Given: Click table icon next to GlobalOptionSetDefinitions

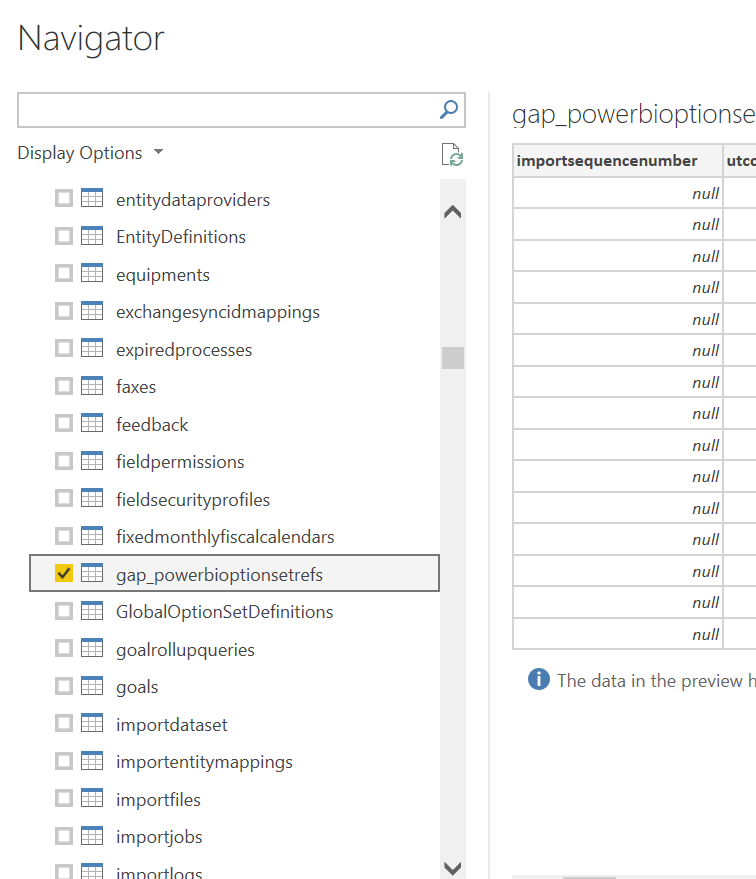Looking at the screenshot, I should (x=92, y=610).
